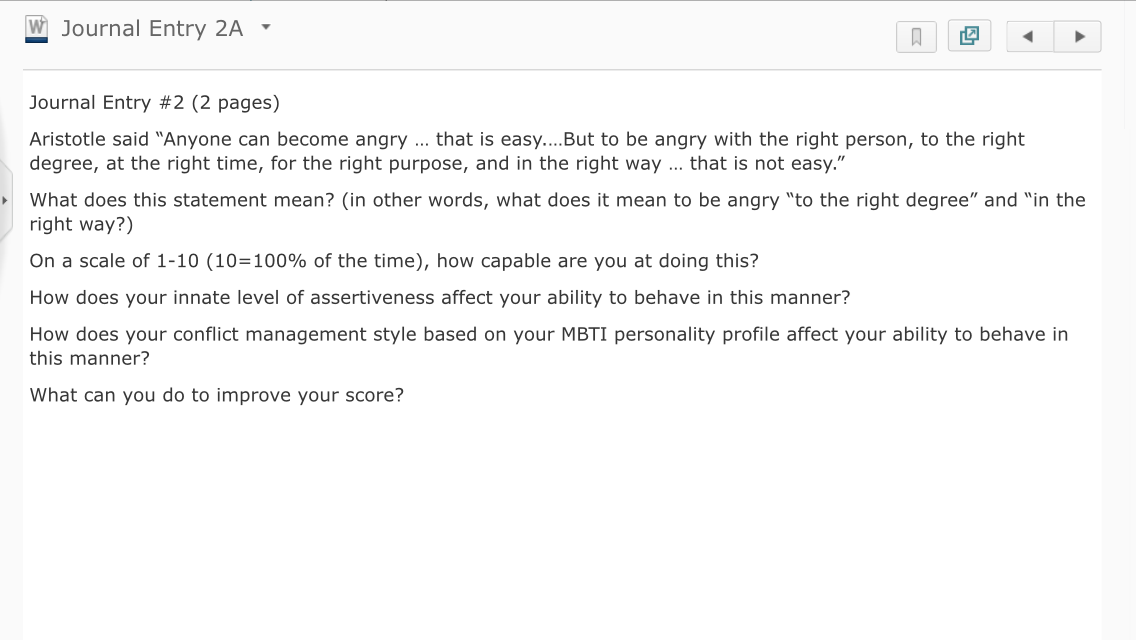The height and width of the screenshot is (640, 1136).
Task: Click the conflict management style question
Action: click(x=548, y=346)
